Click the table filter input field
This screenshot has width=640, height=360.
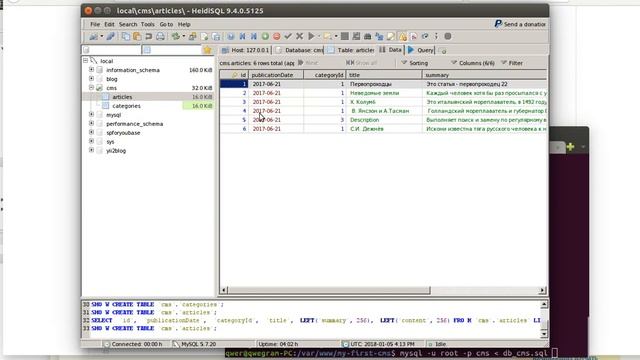171,50
